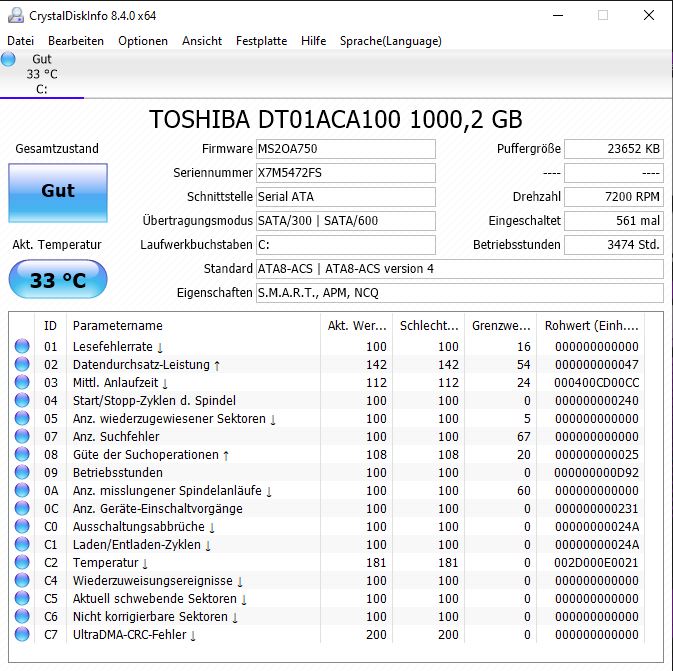Click the Grenzwe... column header
Screen dimensions: 673x671
[x=501, y=326]
